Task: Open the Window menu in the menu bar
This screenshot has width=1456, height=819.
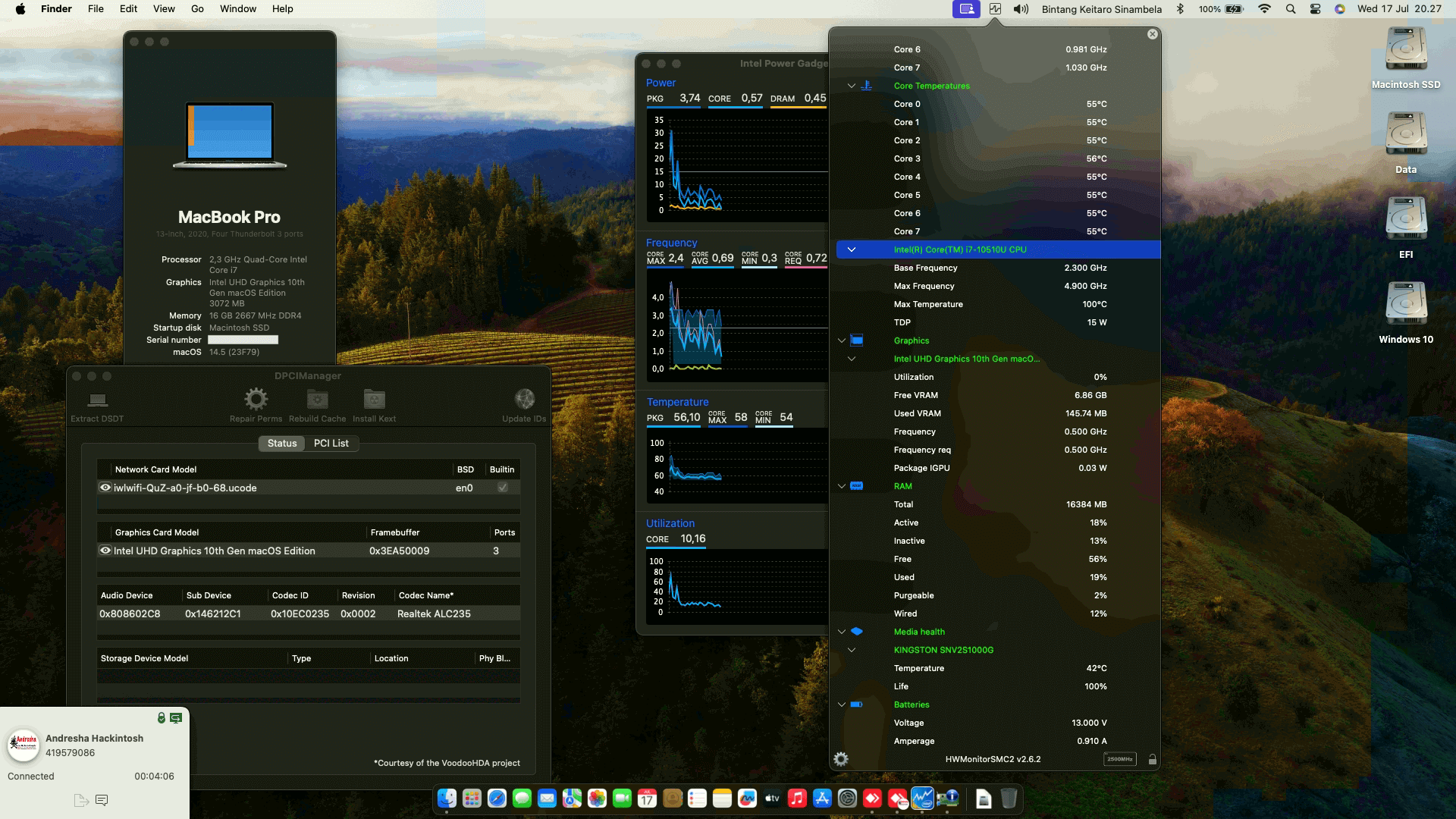Action: point(237,9)
